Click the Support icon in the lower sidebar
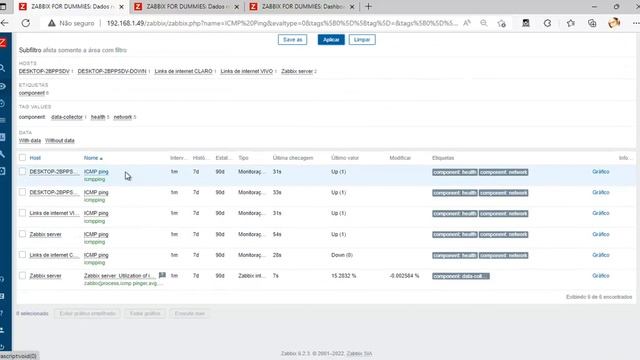The height and width of the screenshot is (360, 640). (x=2, y=279)
